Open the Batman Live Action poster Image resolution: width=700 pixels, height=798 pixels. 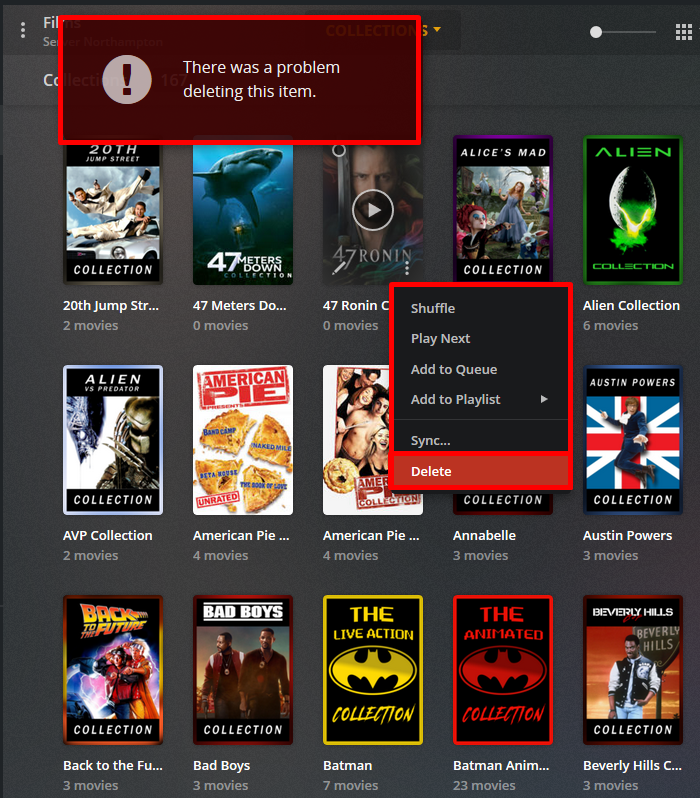[373, 670]
